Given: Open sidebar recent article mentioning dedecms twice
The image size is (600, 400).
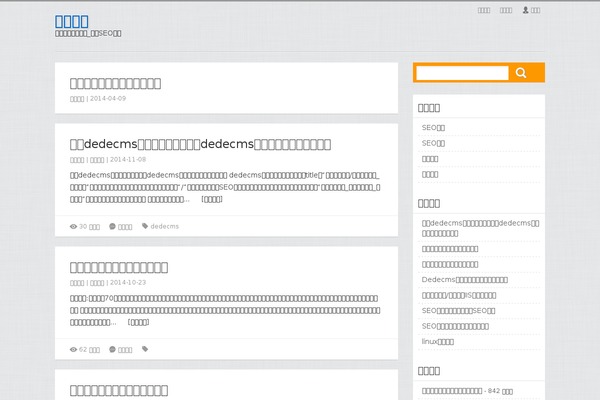Looking at the screenshot, I should (481, 228).
